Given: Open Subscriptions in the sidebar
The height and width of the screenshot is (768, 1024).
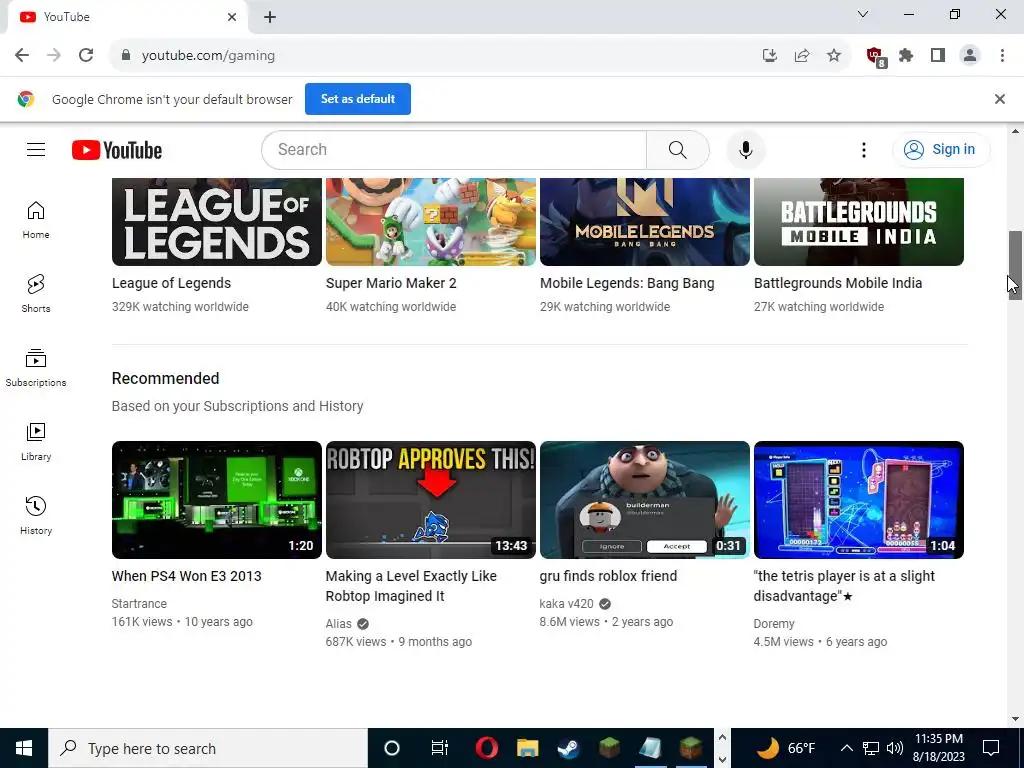Looking at the screenshot, I should [x=36, y=368].
